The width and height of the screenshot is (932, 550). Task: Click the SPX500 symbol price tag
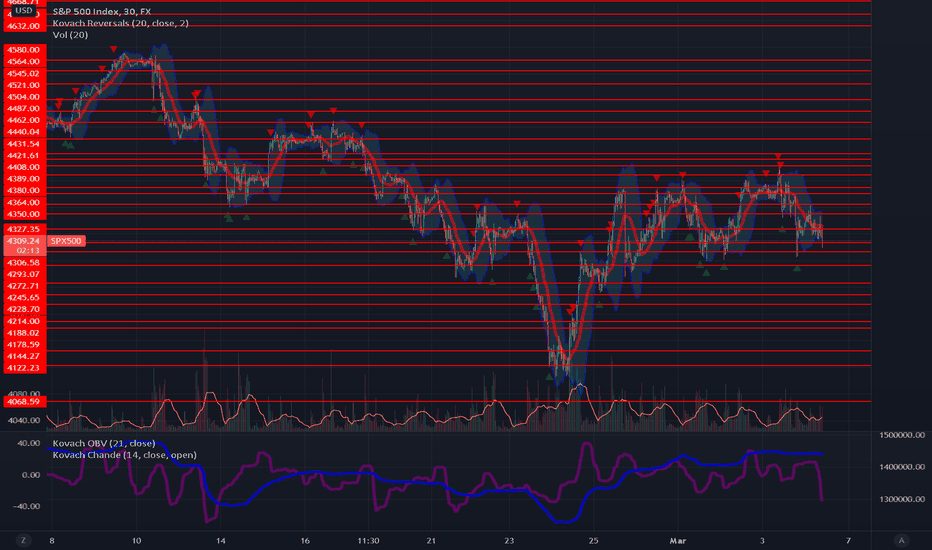(x=66, y=241)
